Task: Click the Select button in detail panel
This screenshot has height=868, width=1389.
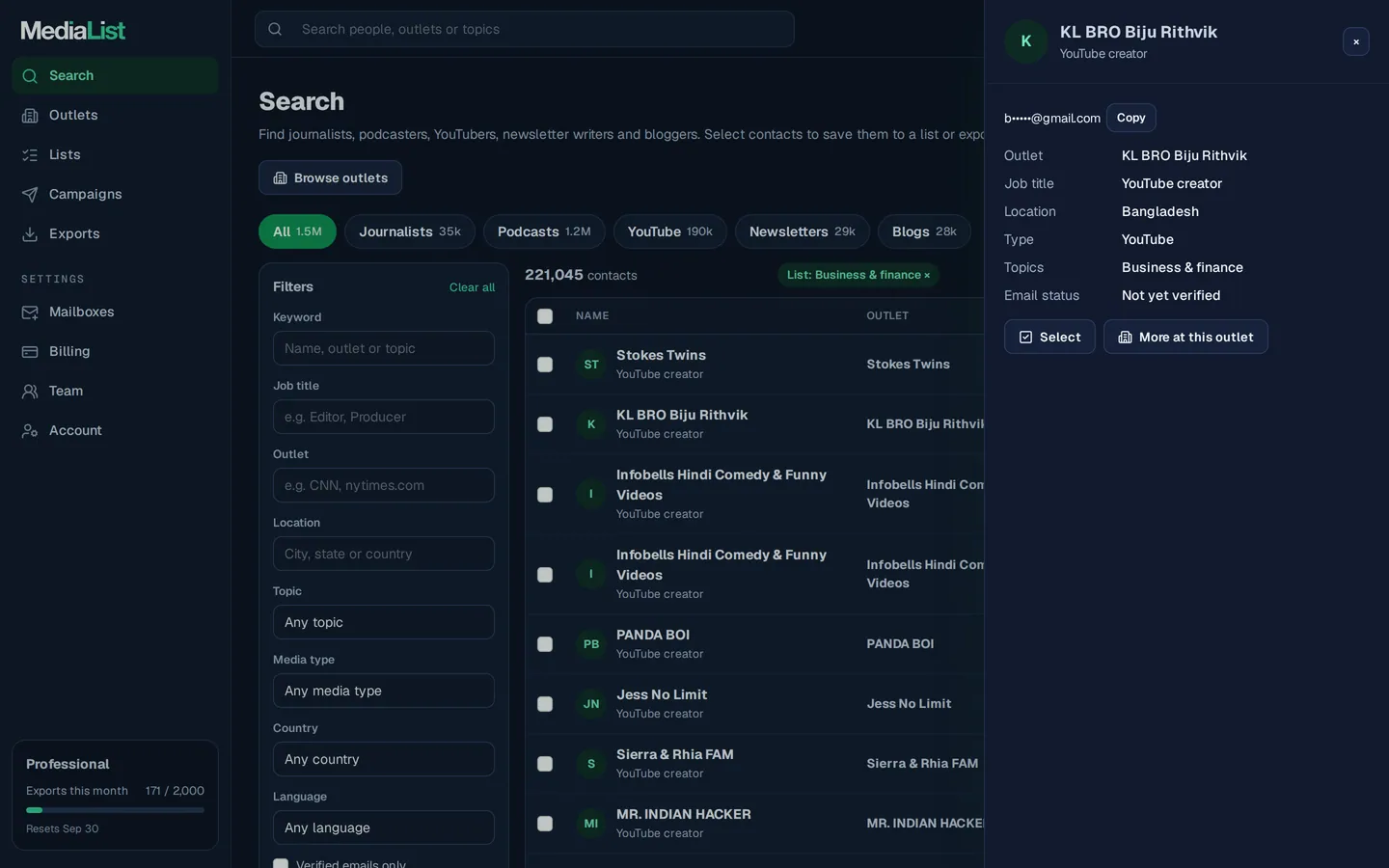Action: click(x=1049, y=337)
